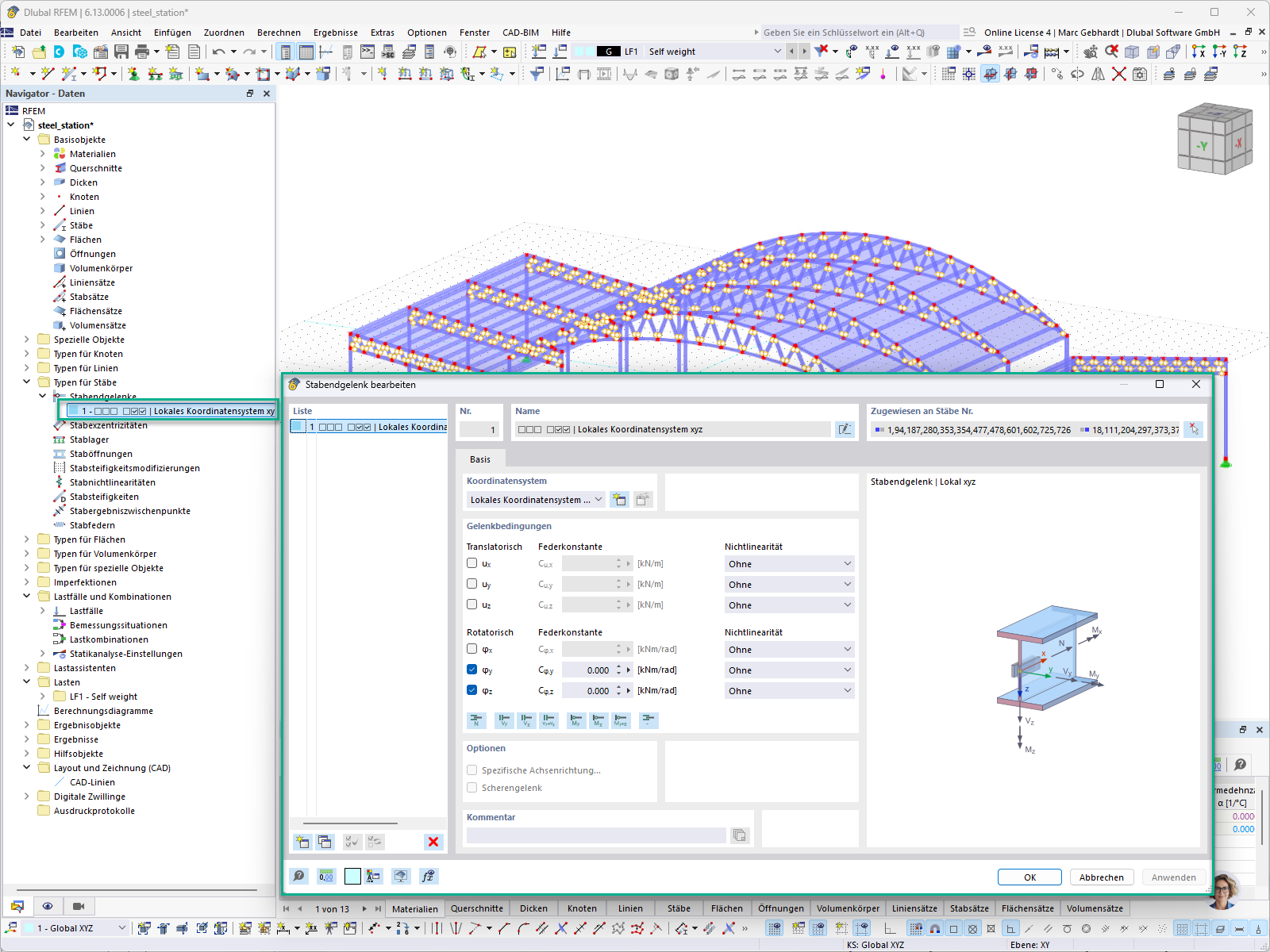
Task: Click the edit name icon beside Name field
Action: point(845,429)
